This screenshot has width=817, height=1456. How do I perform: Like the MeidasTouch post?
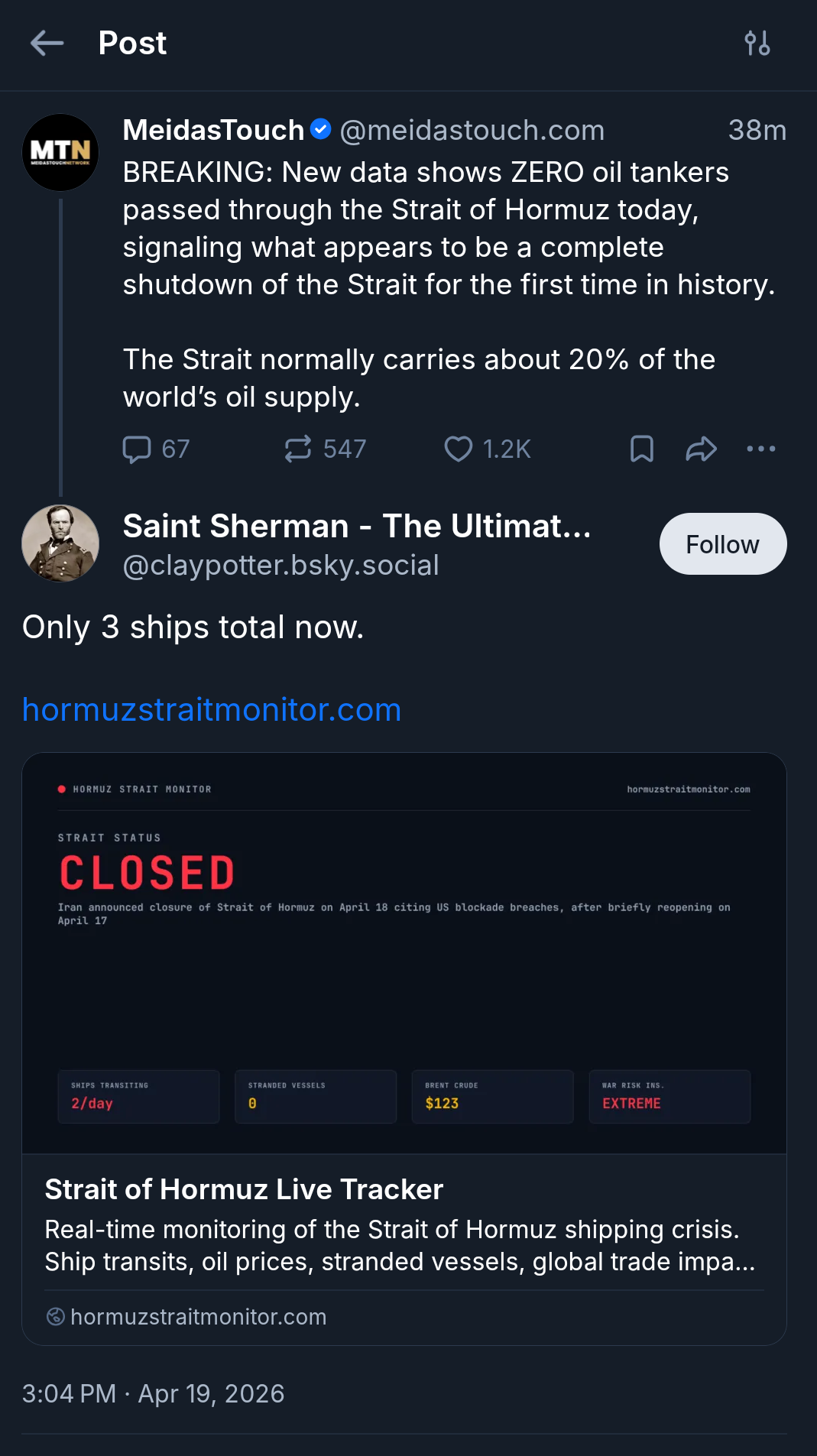click(x=459, y=449)
